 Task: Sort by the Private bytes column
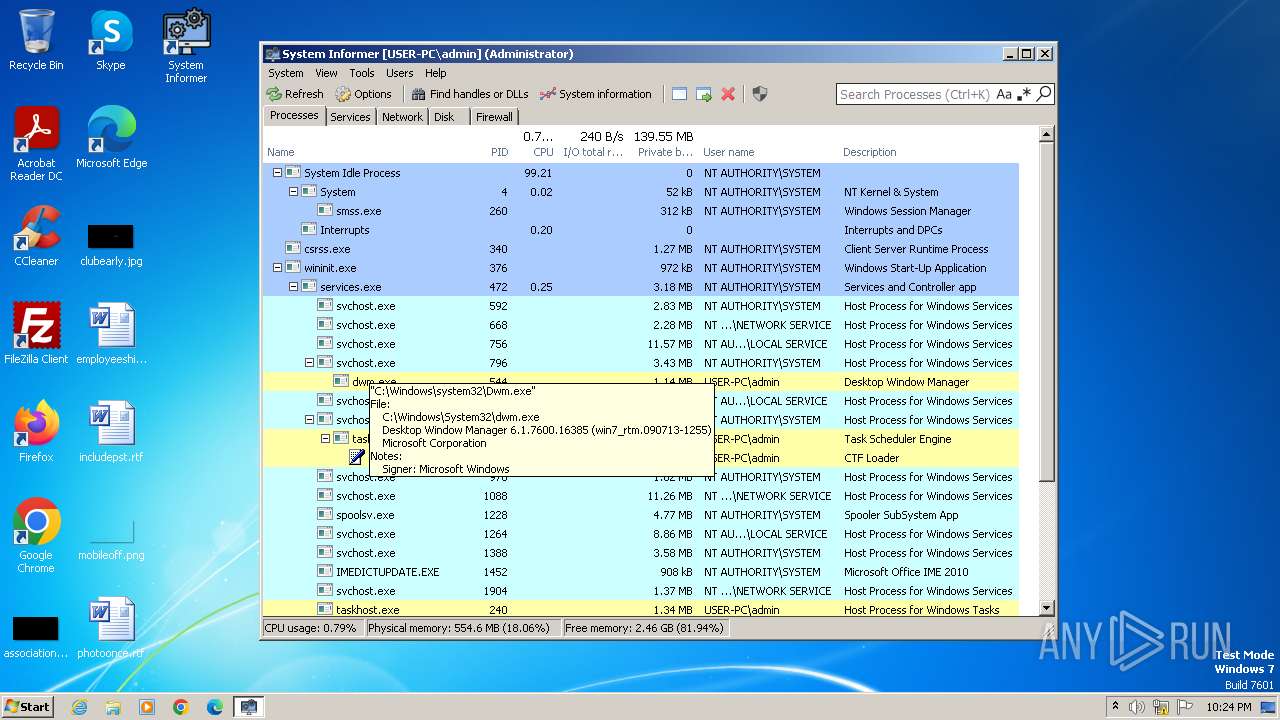point(665,152)
